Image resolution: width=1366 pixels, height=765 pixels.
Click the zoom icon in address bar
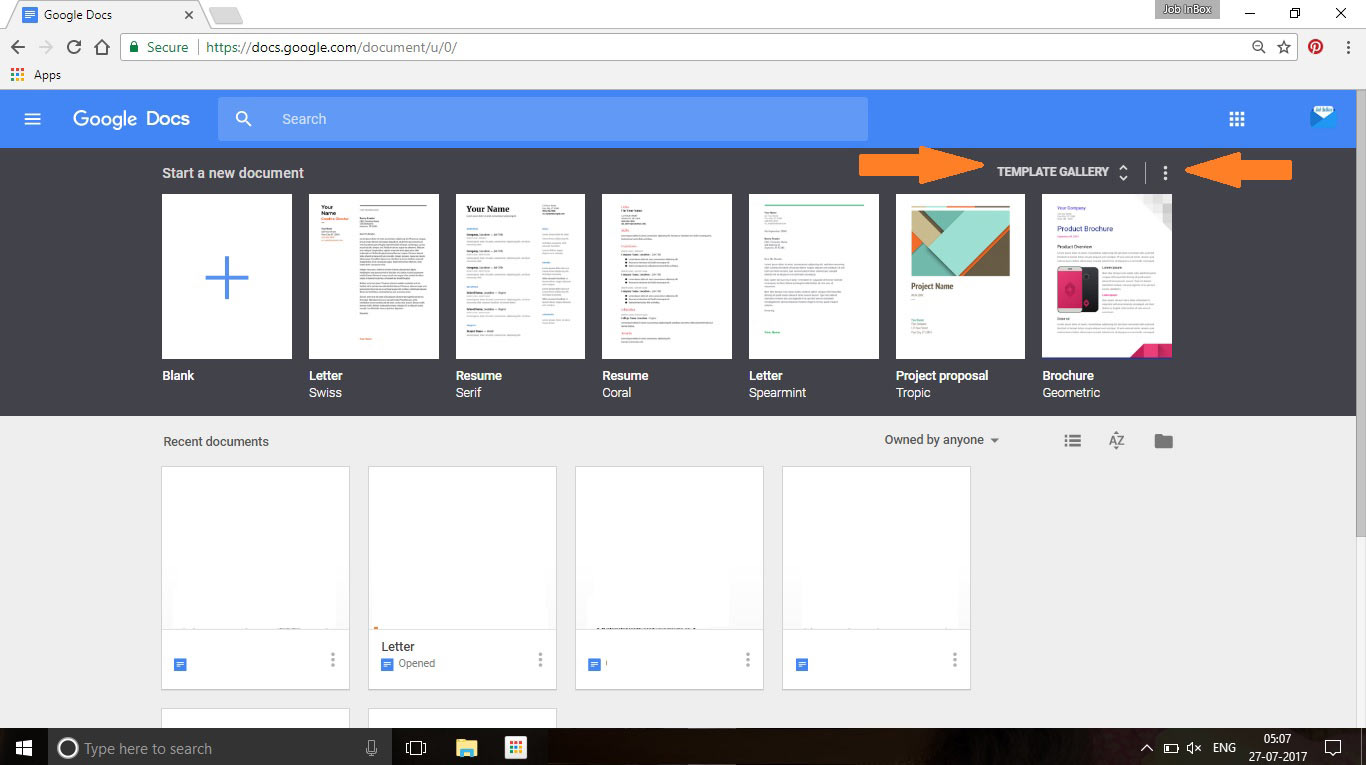[1258, 47]
